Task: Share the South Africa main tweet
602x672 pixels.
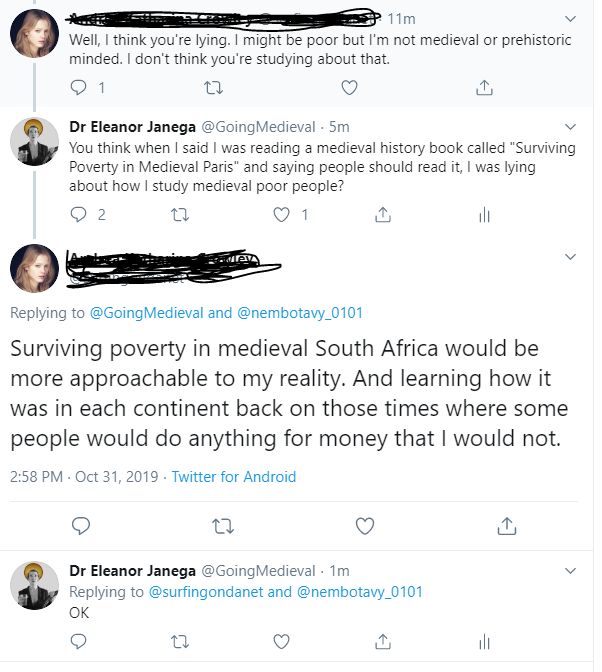Action: click(x=507, y=526)
